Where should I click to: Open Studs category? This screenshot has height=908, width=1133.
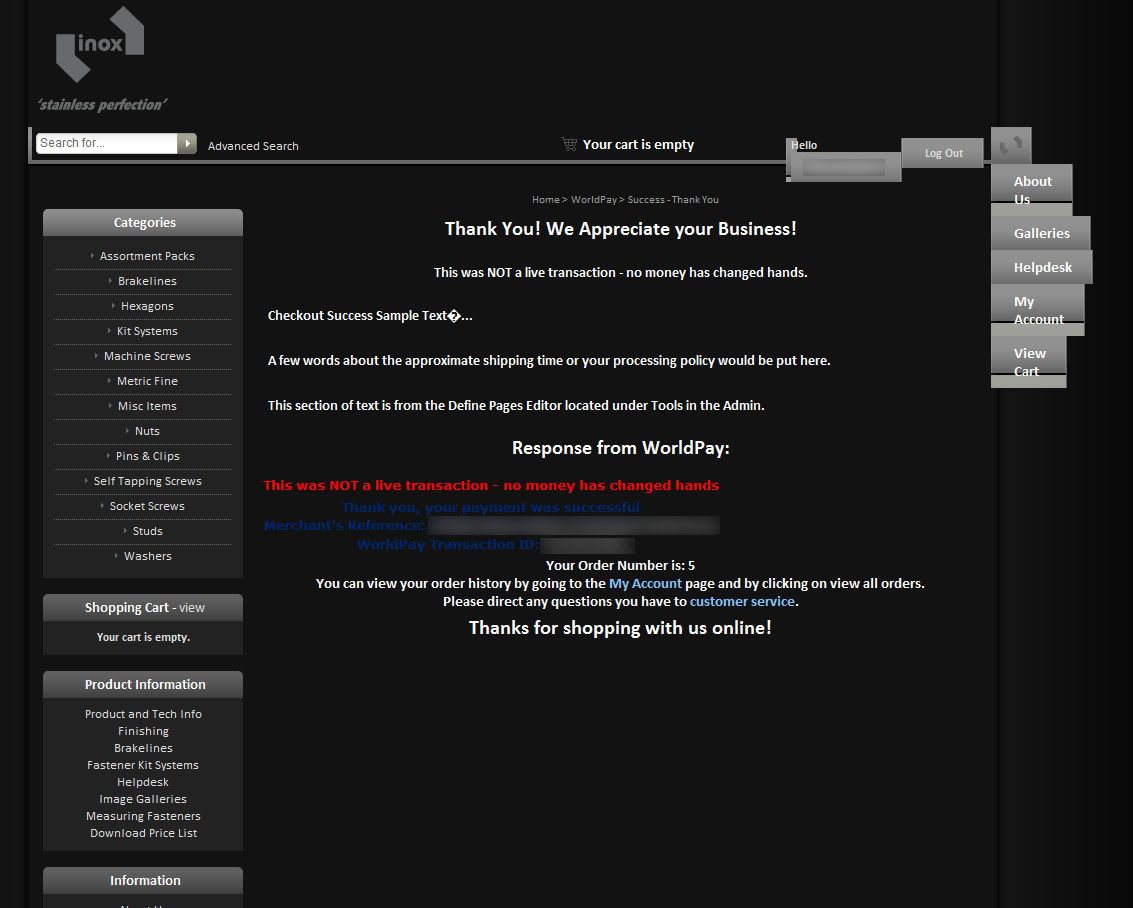(x=147, y=531)
